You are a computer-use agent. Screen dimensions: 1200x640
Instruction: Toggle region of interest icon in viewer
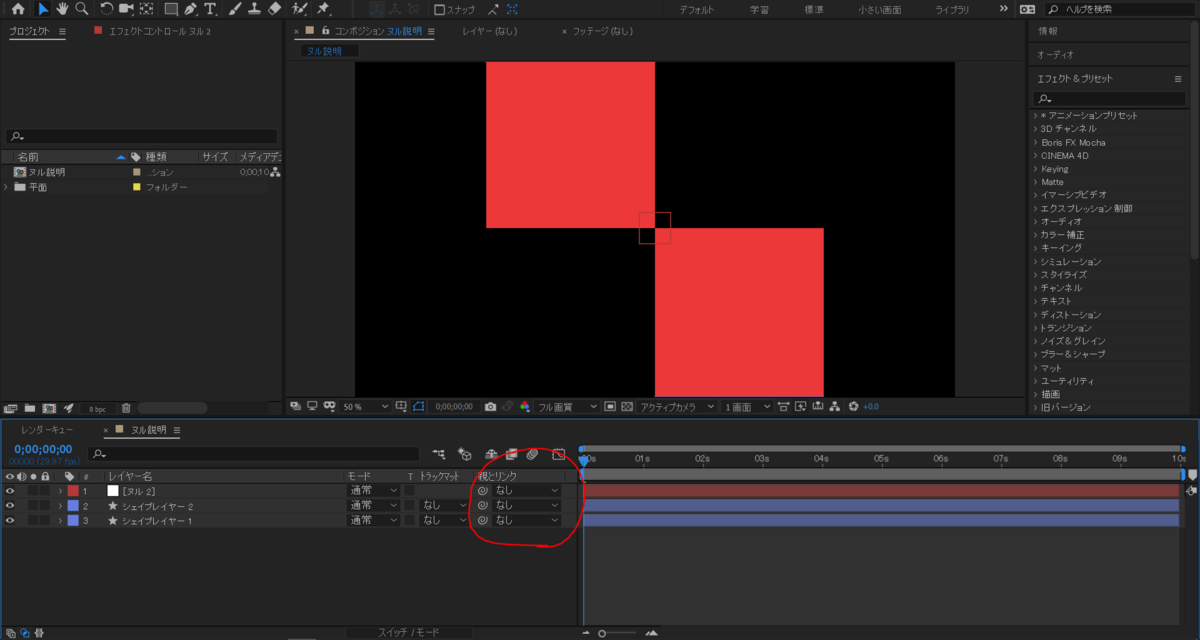pos(610,407)
